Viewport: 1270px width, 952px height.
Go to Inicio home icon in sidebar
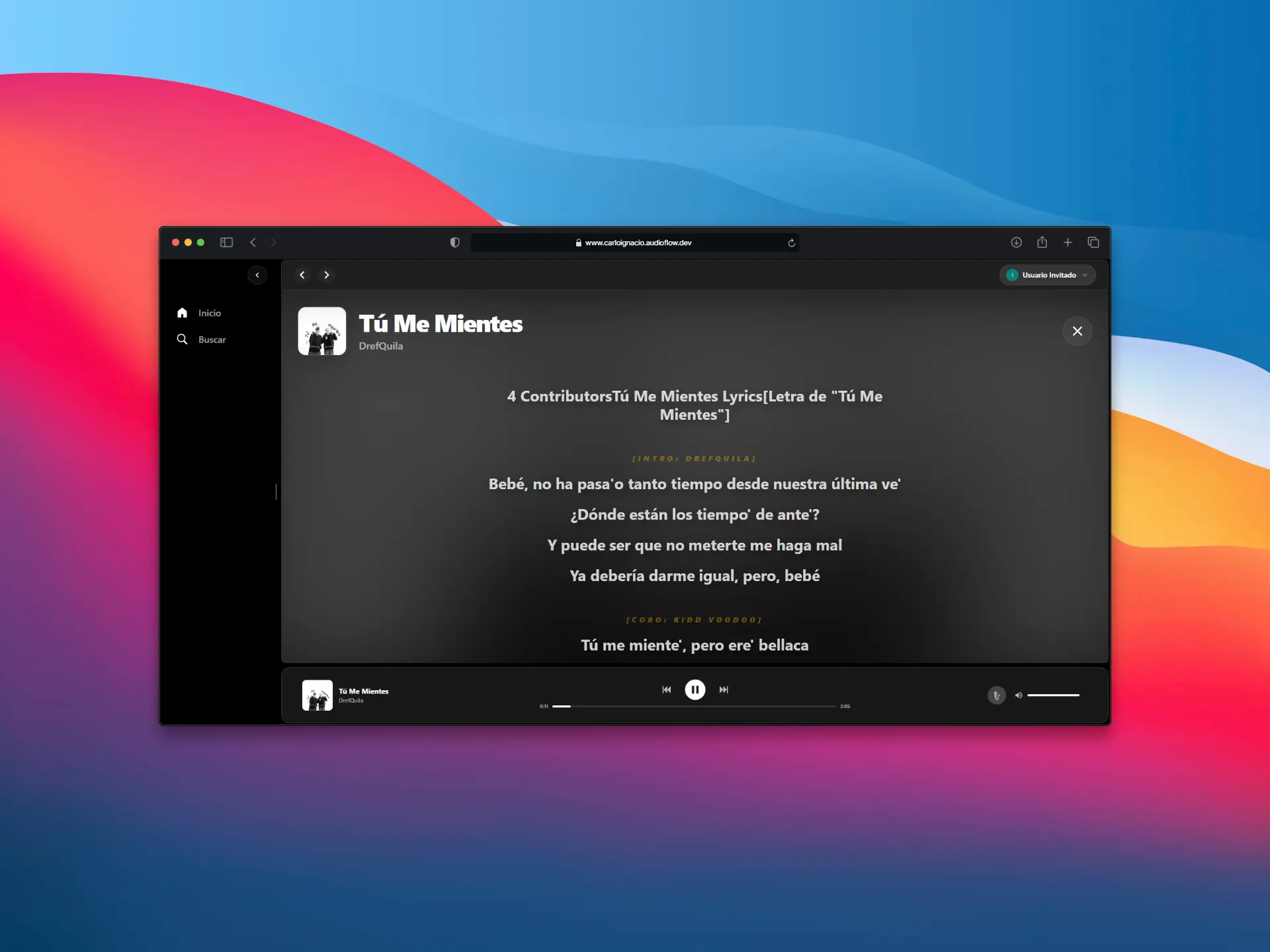click(x=182, y=313)
